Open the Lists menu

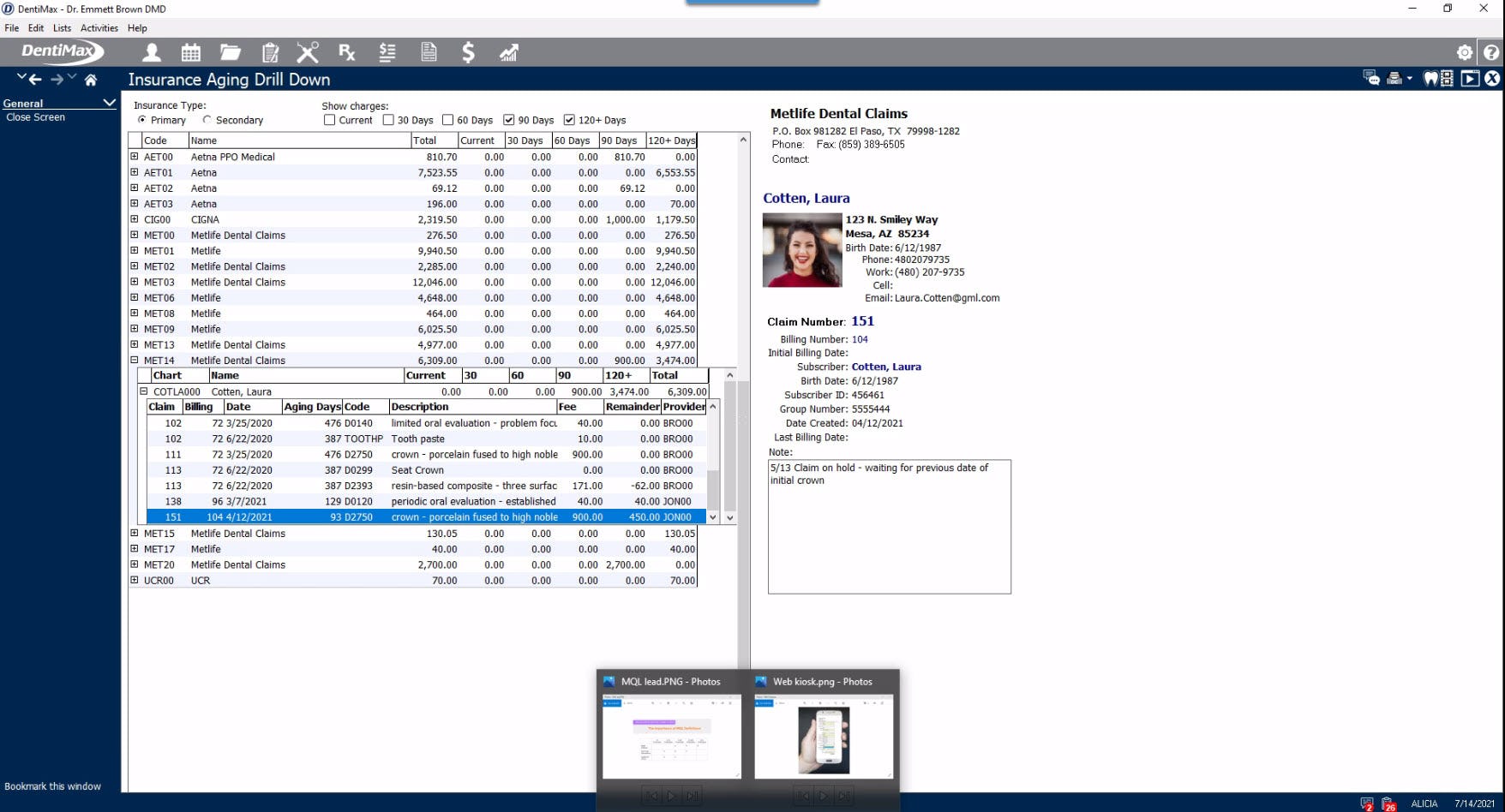pos(61,27)
